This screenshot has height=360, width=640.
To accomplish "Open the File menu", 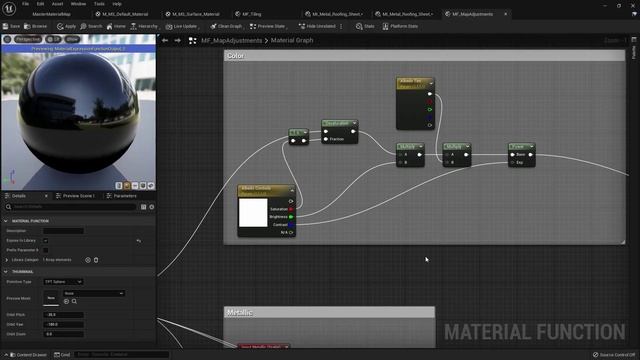I will click(25, 4).
